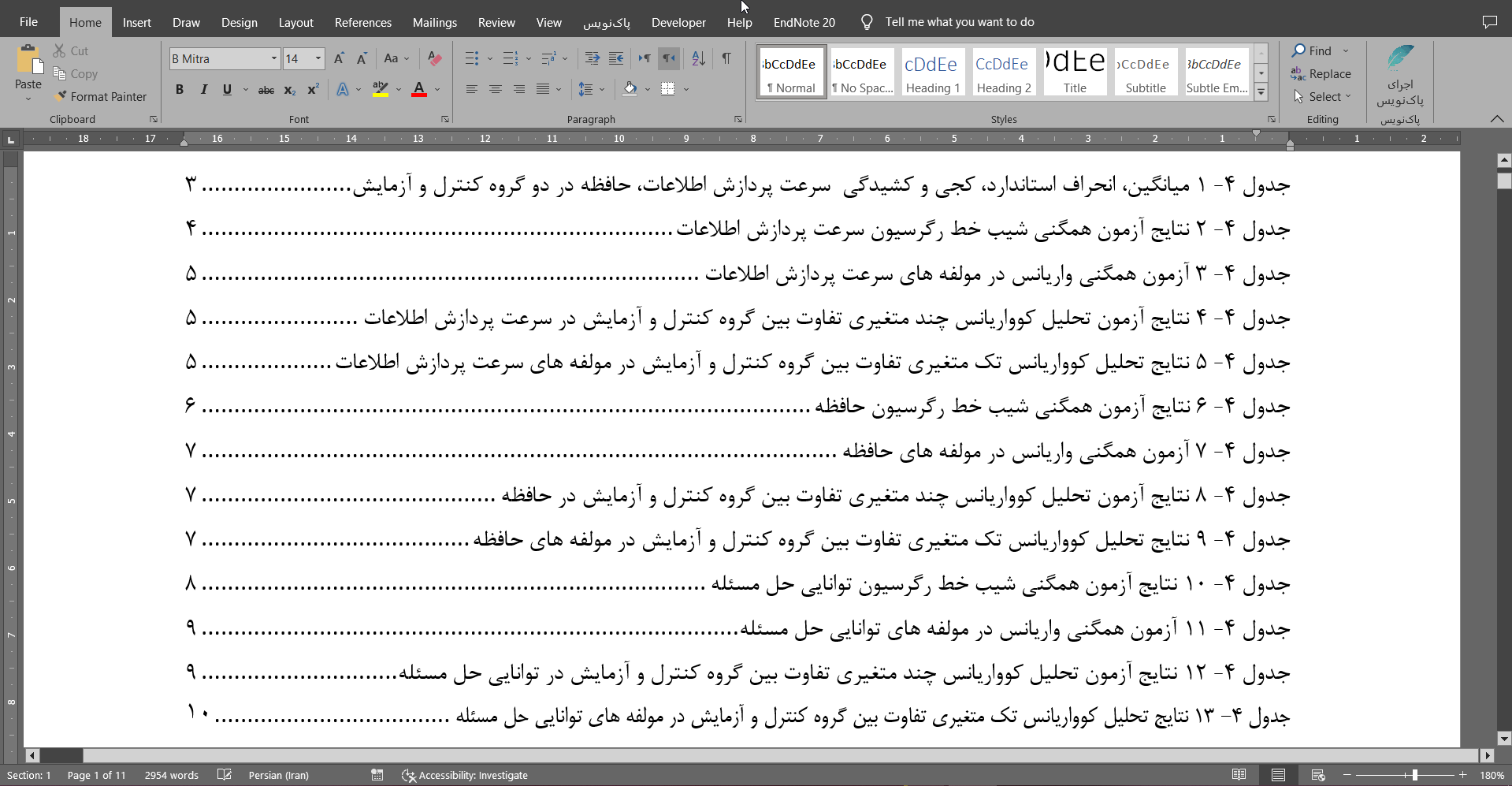Viewport: 1512px width, 786px height.
Task: Toggle Right-to-Left text direction
Action: coord(669,58)
